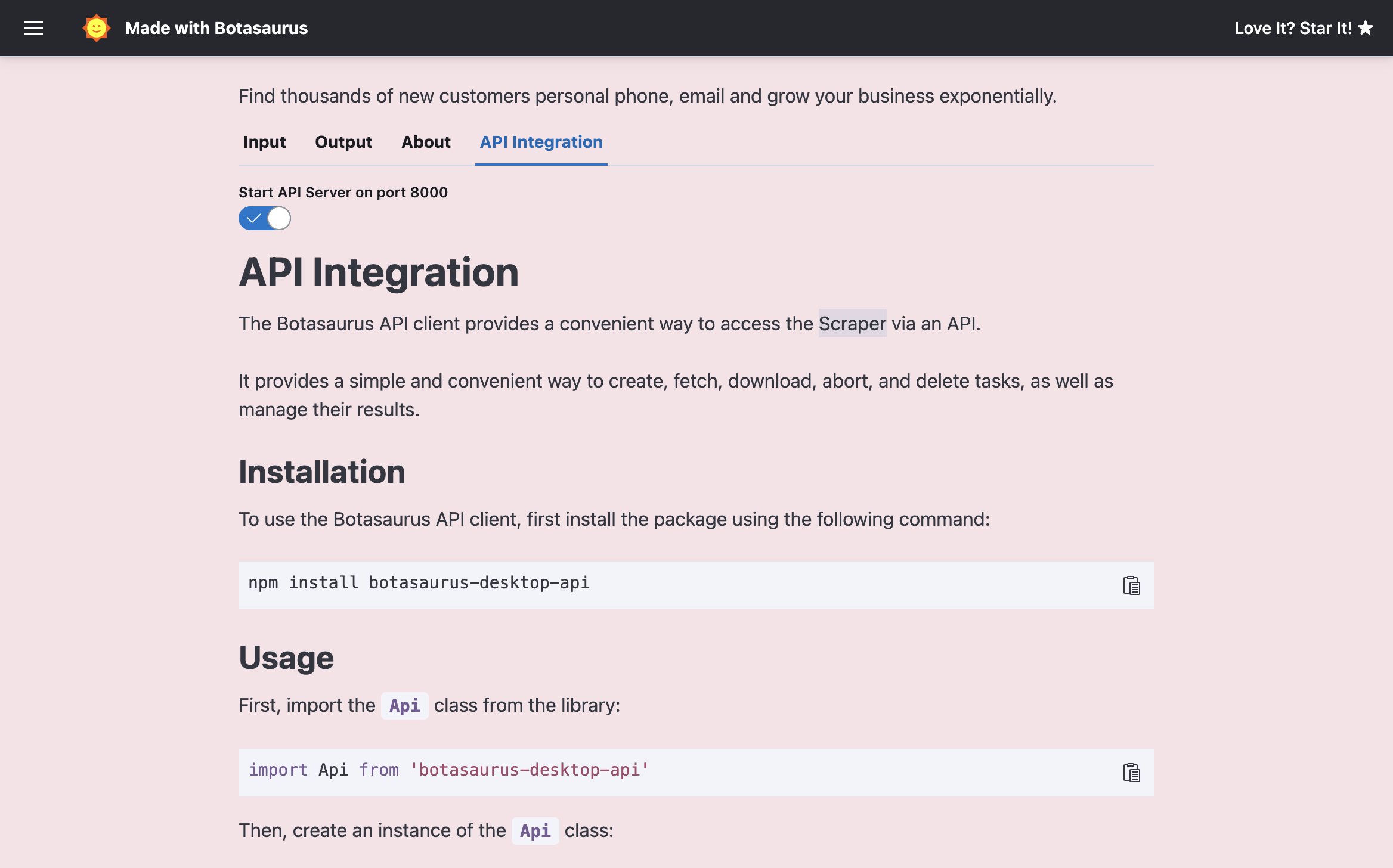Click the Usage heading

pyautogui.click(x=286, y=658)
